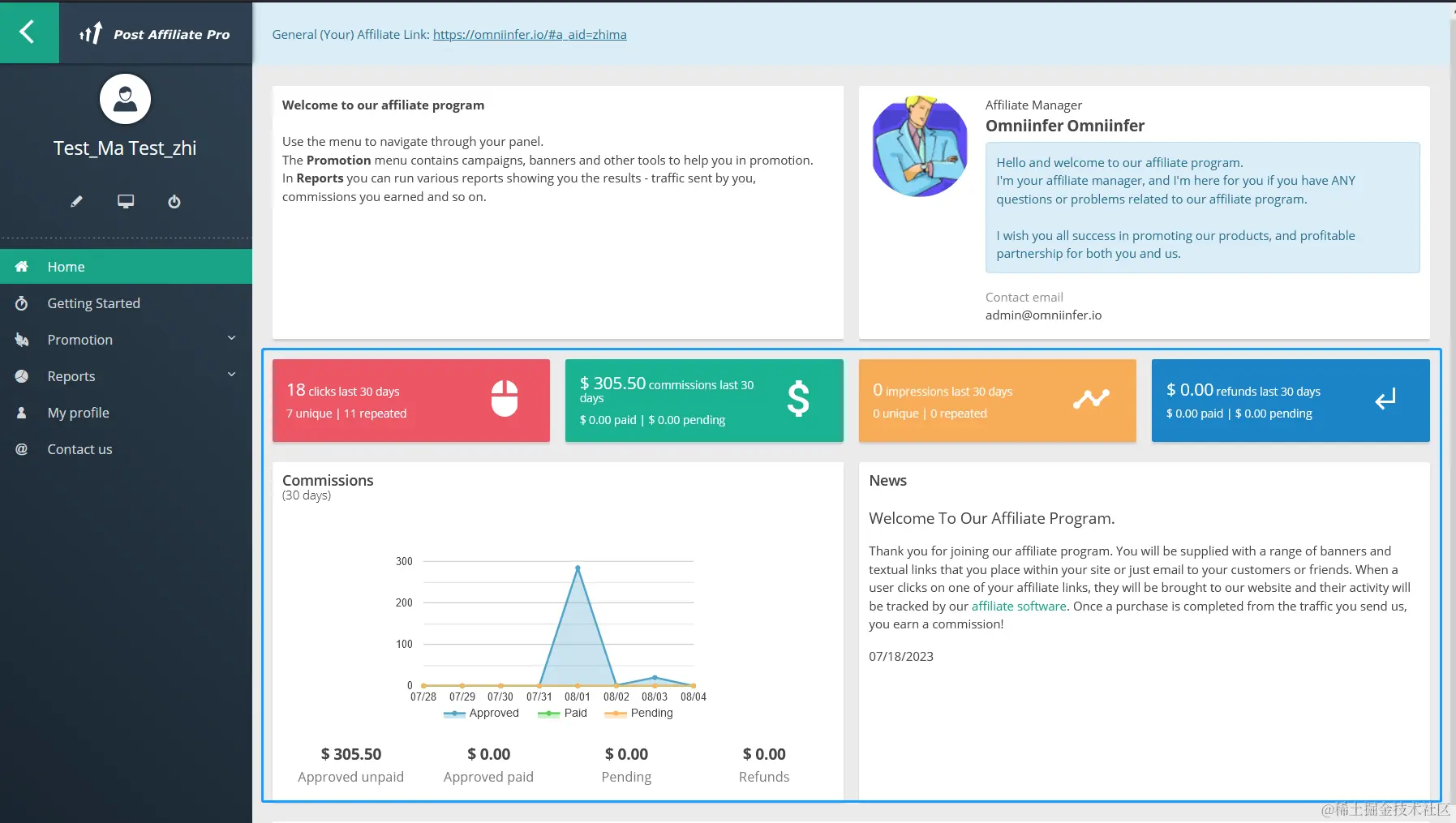Image resolution: width=1456 pixels, height=823 pixels.
Task: Open the Promotion menu item
Action: click(126, 340)
